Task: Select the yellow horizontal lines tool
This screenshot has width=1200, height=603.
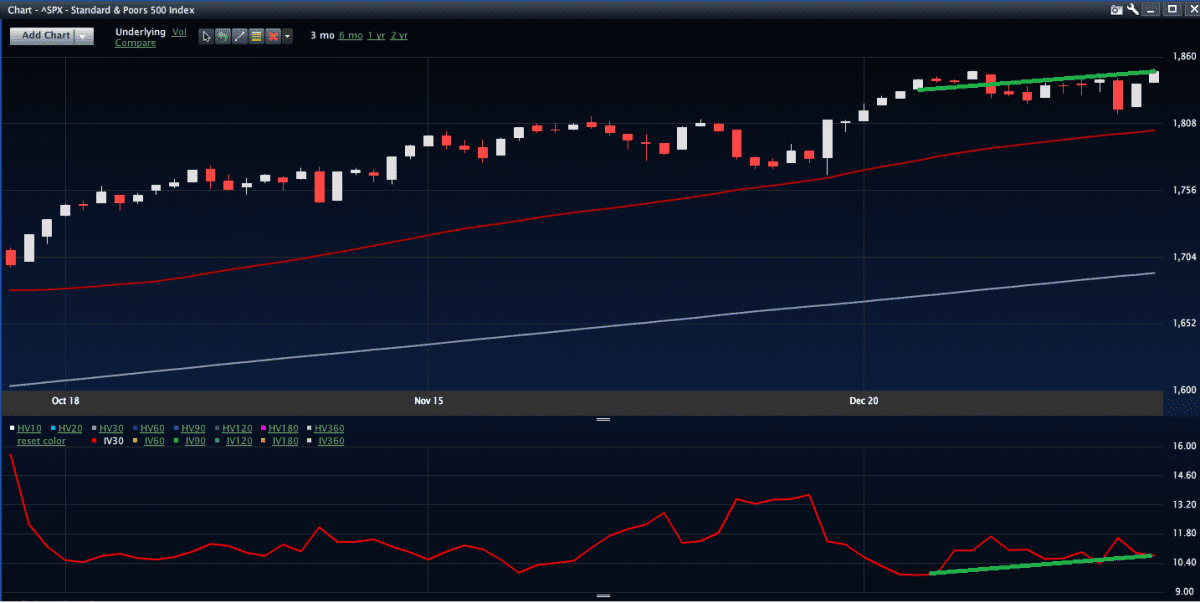Action: coord(256,36)
